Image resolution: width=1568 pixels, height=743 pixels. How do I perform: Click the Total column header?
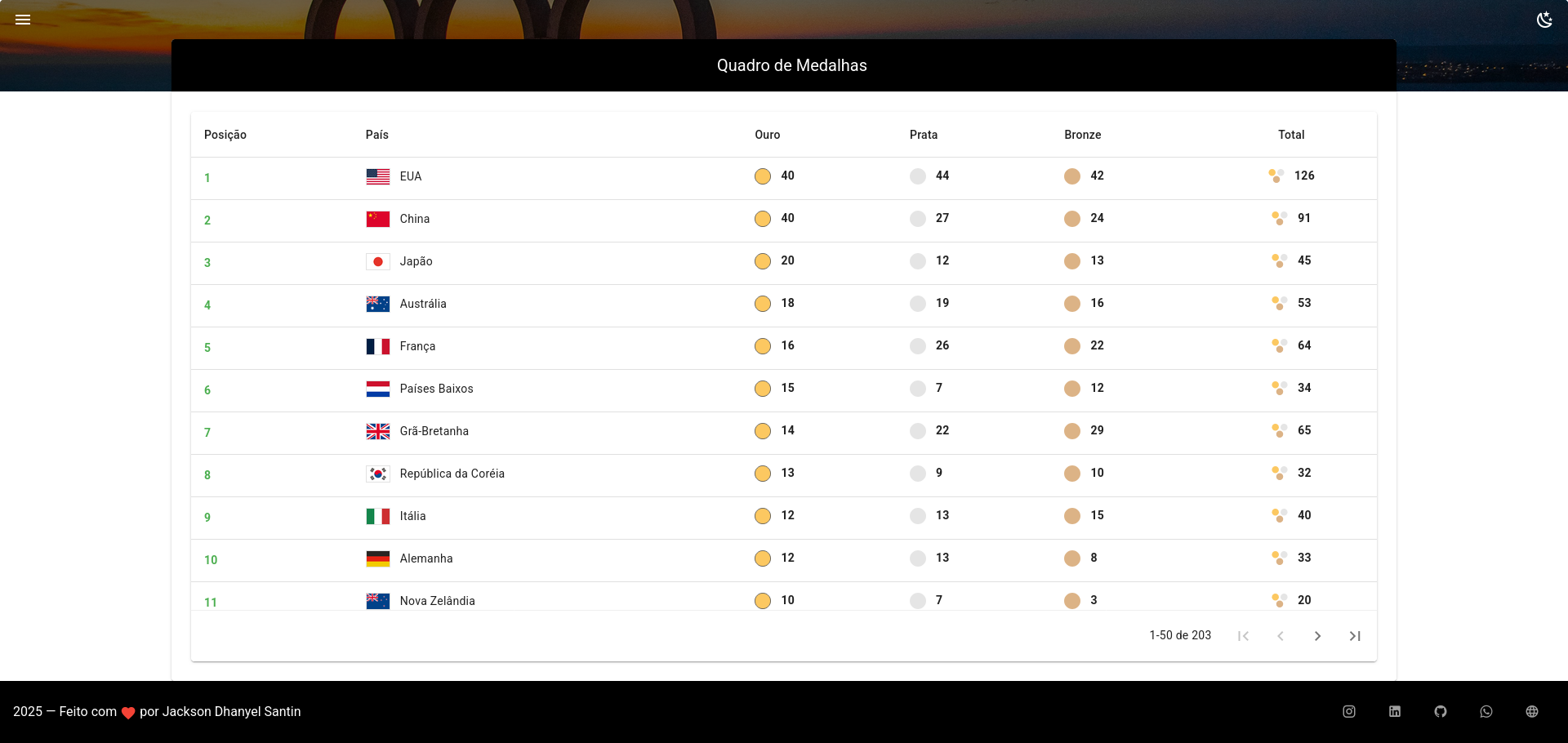coord(1290,135)
